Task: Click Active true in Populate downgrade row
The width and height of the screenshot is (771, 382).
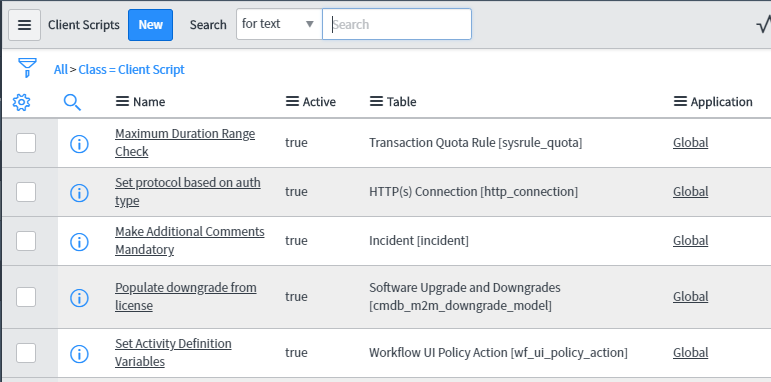Action: point(296,296)
